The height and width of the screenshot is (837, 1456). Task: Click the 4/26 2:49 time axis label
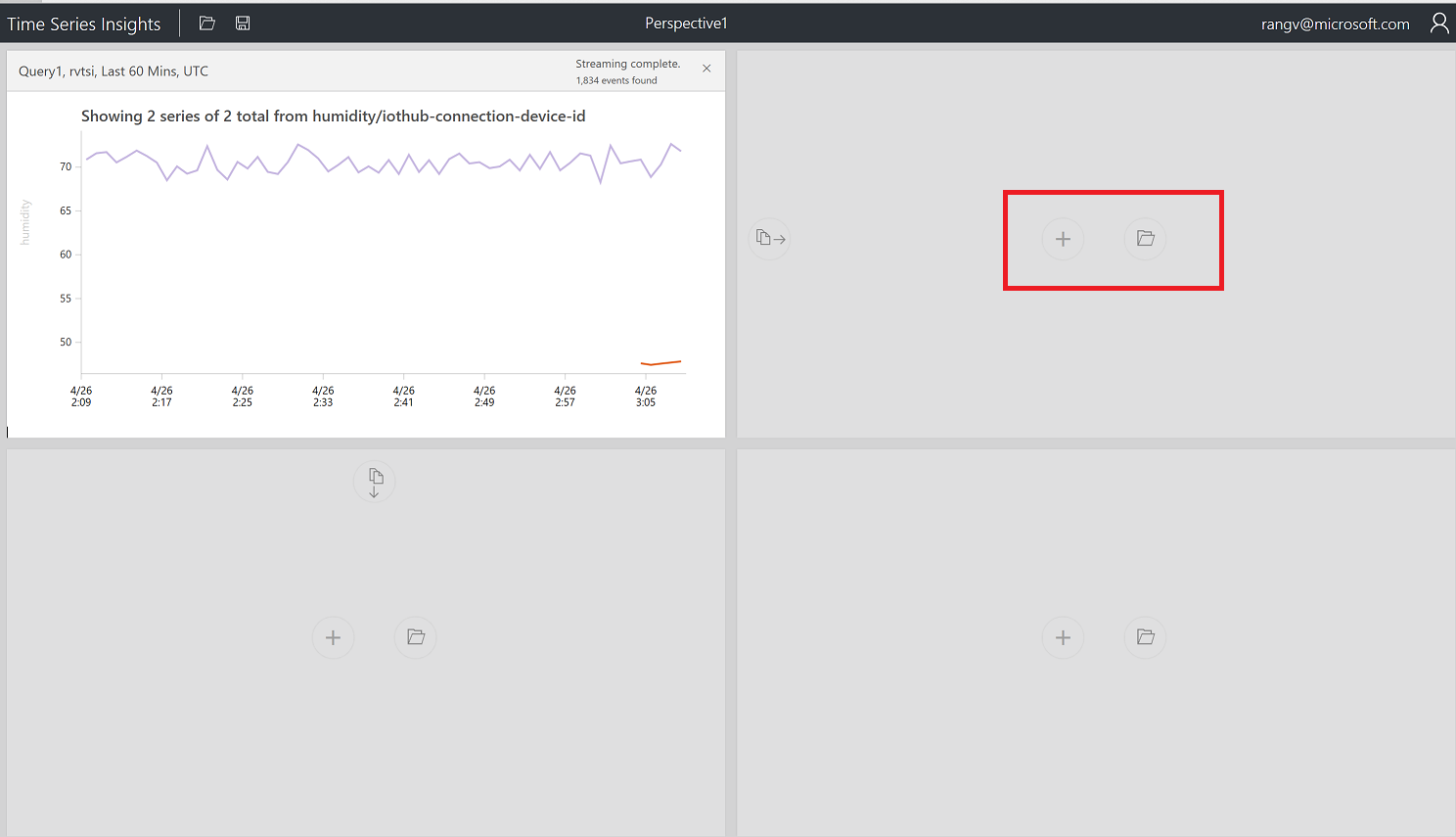pos(484,396)
